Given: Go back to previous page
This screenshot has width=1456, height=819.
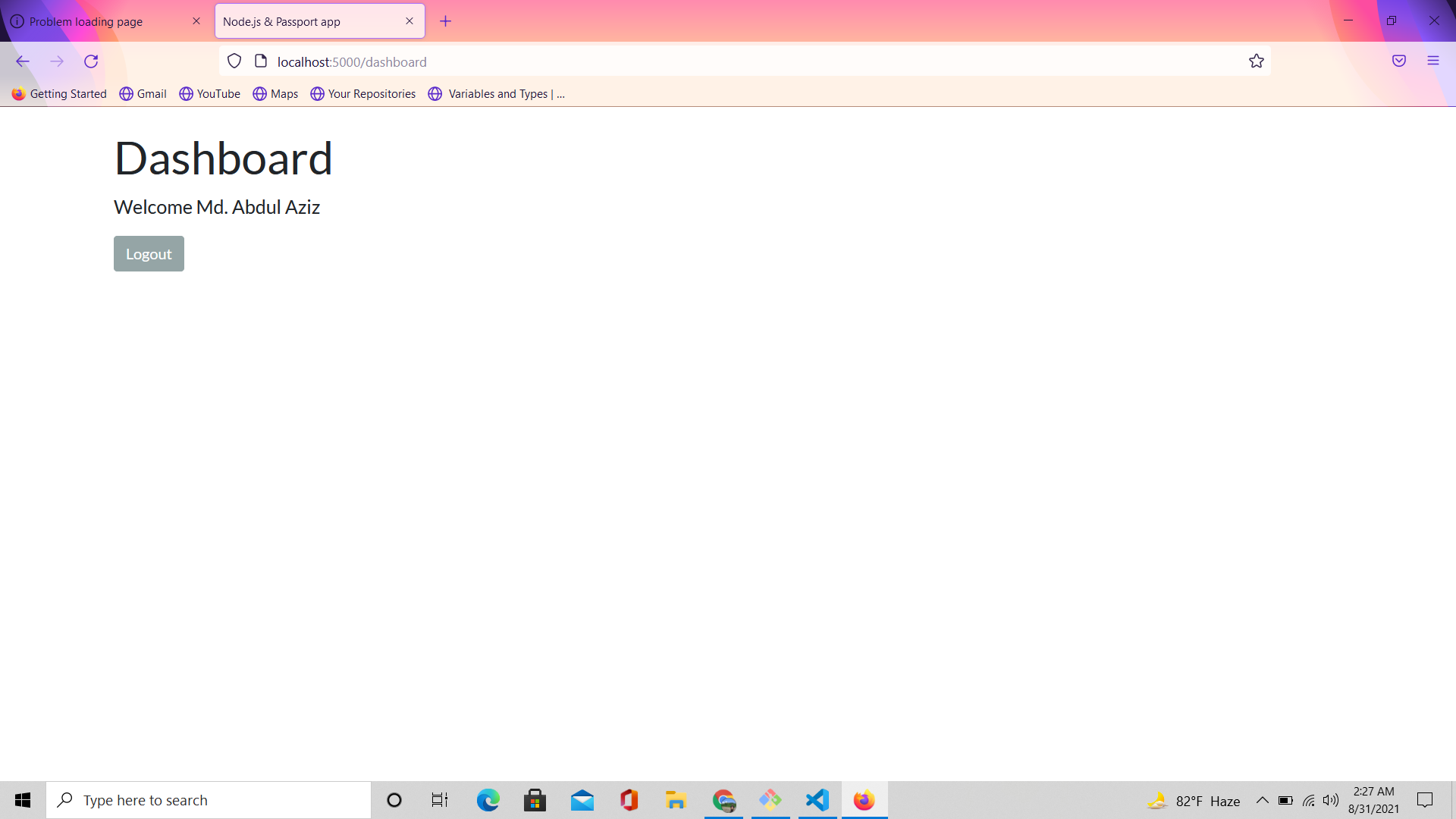Looking at the screenshot, I should click(x=23, y=61).
